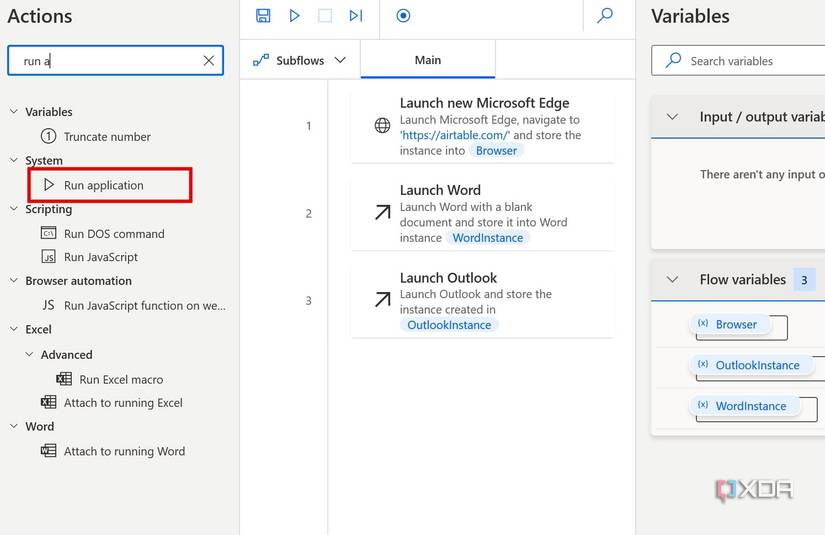Image resolution: width=825 pixels, height=535 pixels.
Task: Select the Run DOS command action
Action: click(x=114, y=234)
